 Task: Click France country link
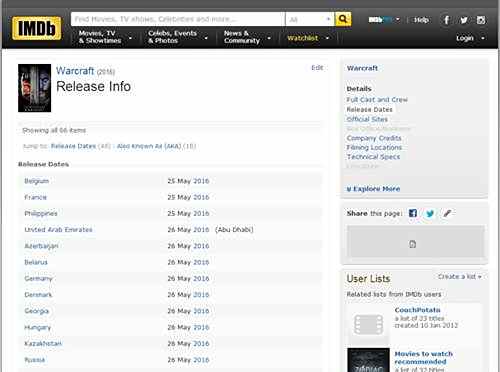pos(35,197)
